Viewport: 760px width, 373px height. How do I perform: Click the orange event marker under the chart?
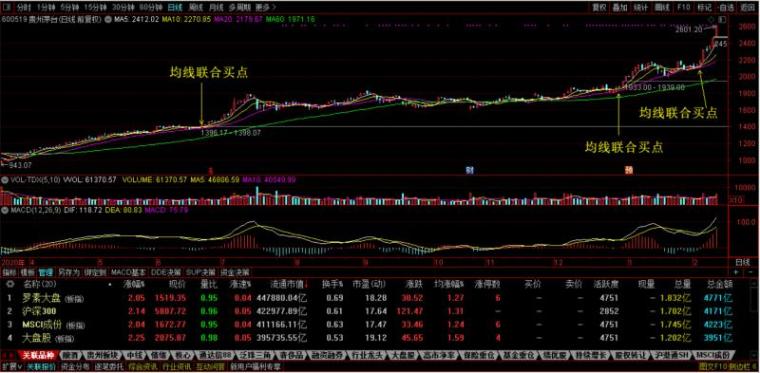[629, 170]
